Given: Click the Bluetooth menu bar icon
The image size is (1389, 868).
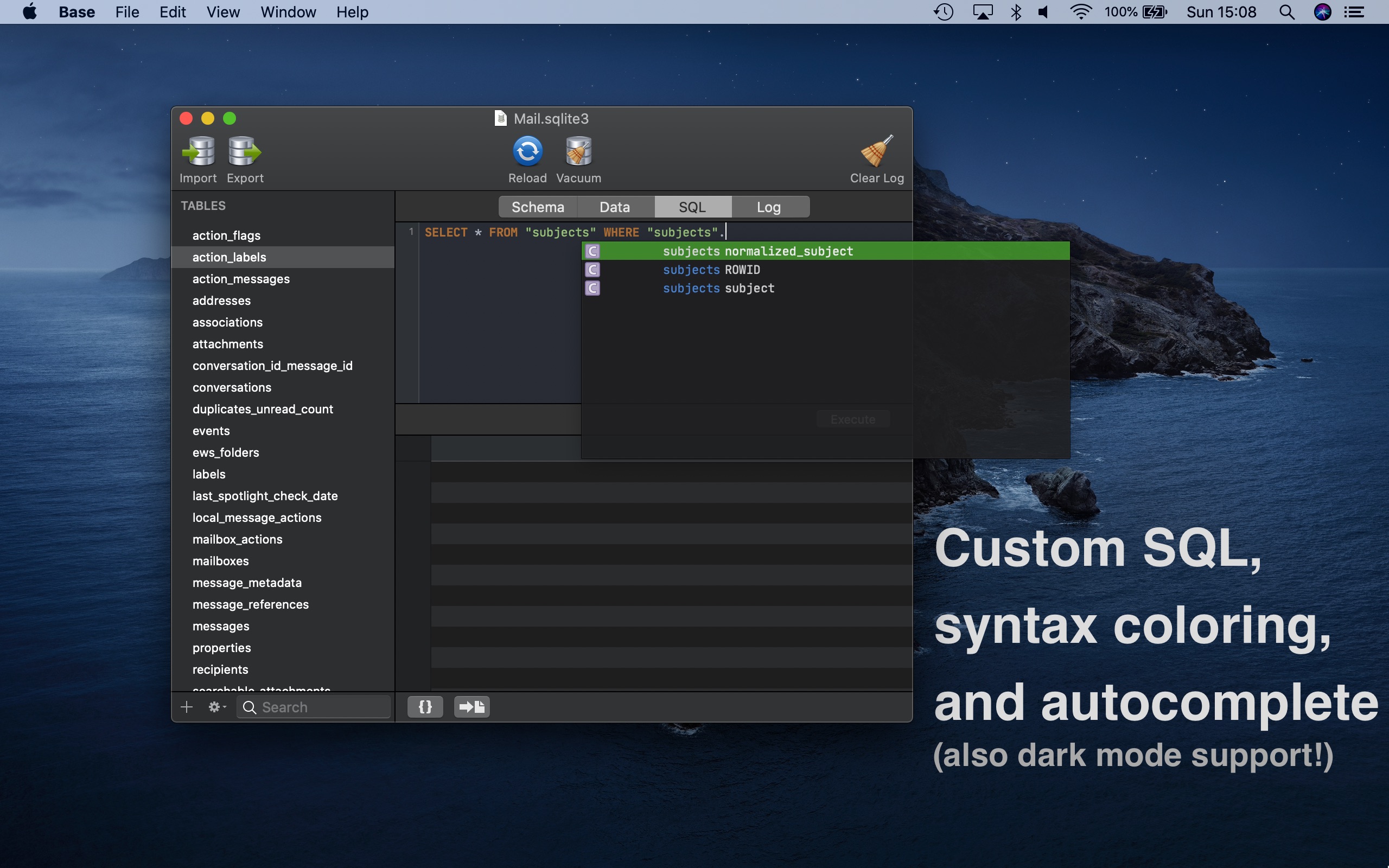Looking at the screenshot, I should (1016, 11).
